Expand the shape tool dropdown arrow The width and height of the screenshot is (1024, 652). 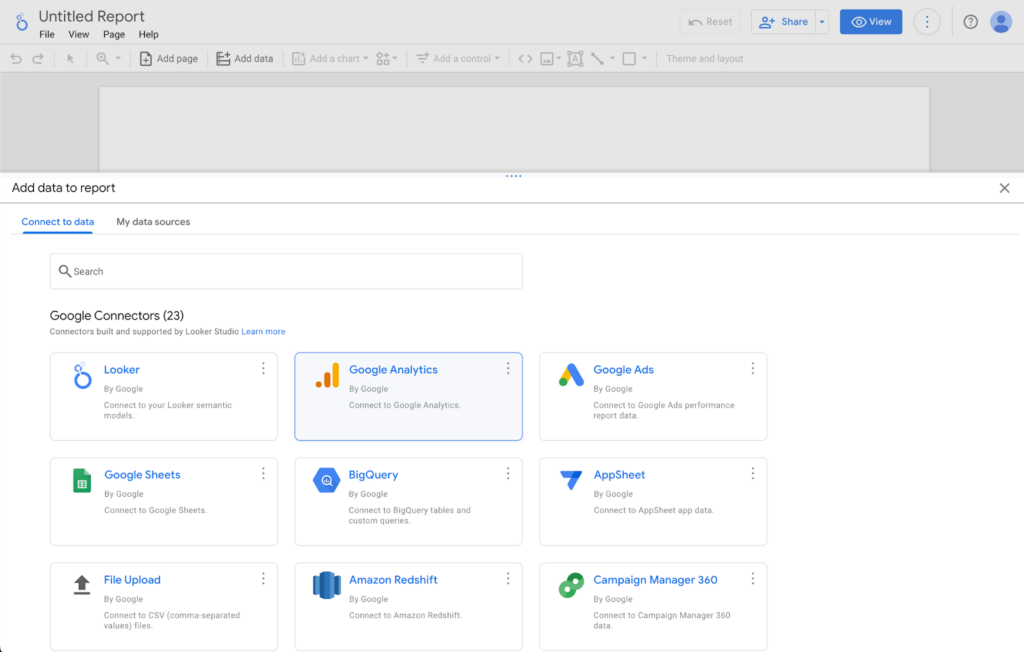644,59
